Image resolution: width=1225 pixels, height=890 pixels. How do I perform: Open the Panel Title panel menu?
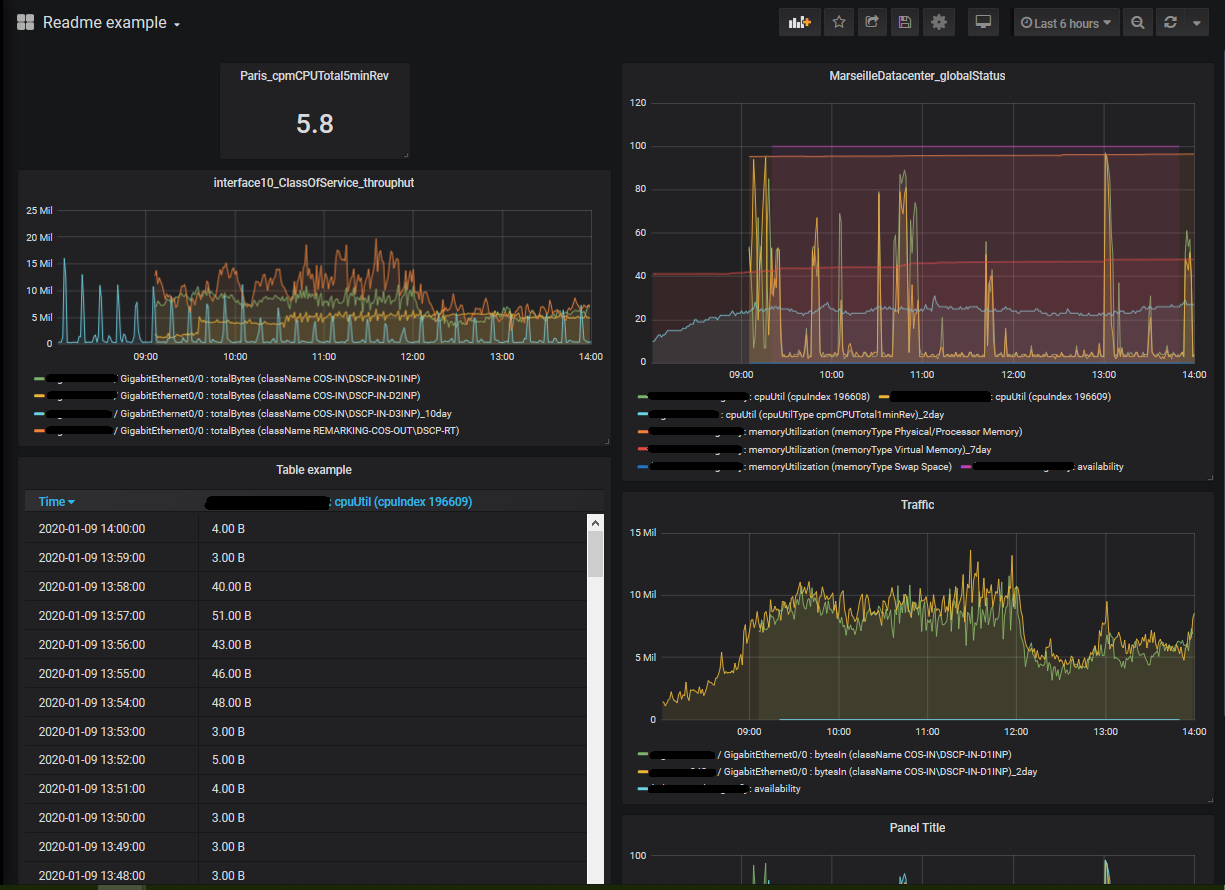point(917,828)
